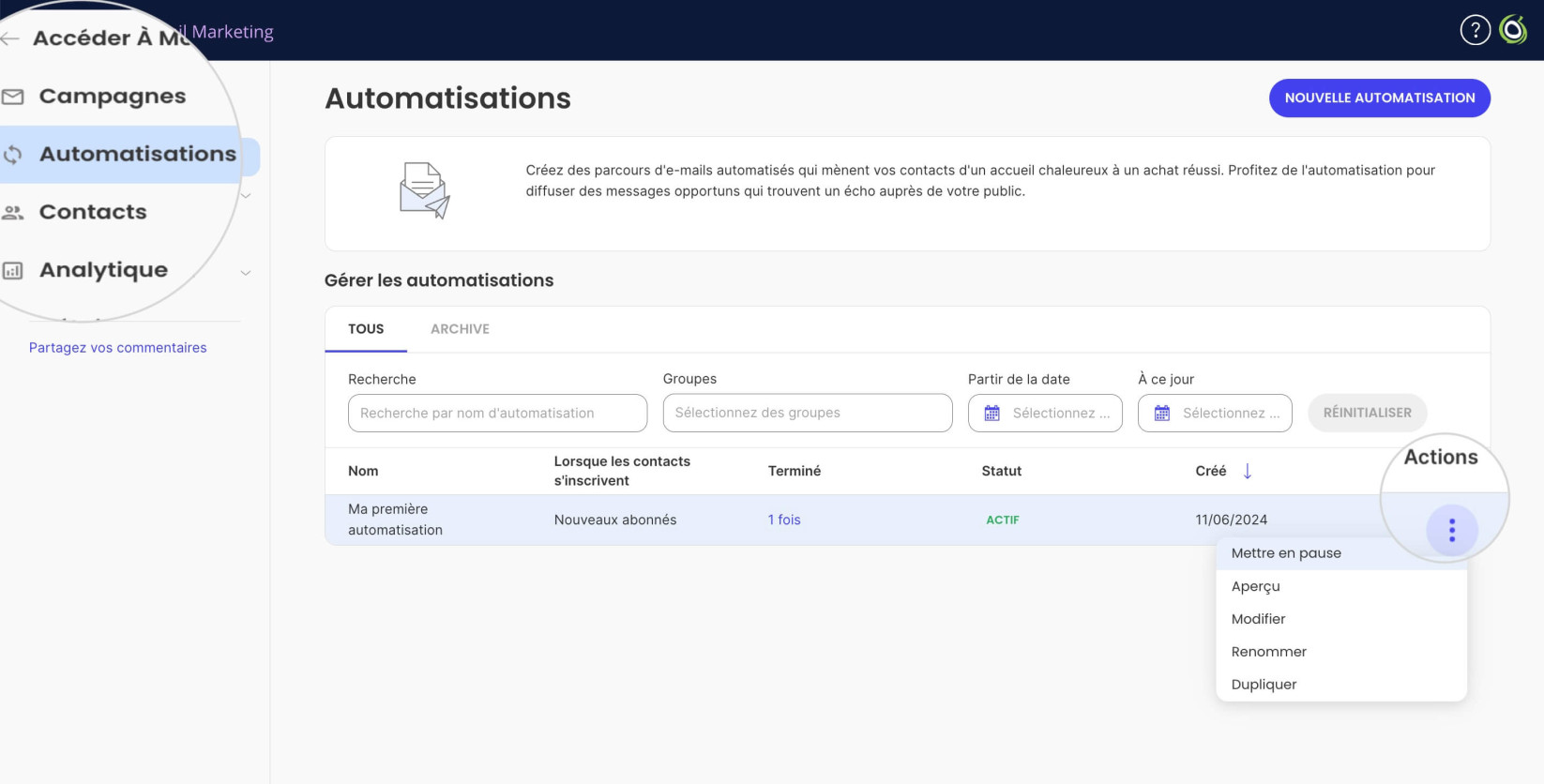This screenshot has width=1544, height=784.
Task: Expand the Contacts submenu chevron
Action: tap(246, 196)
